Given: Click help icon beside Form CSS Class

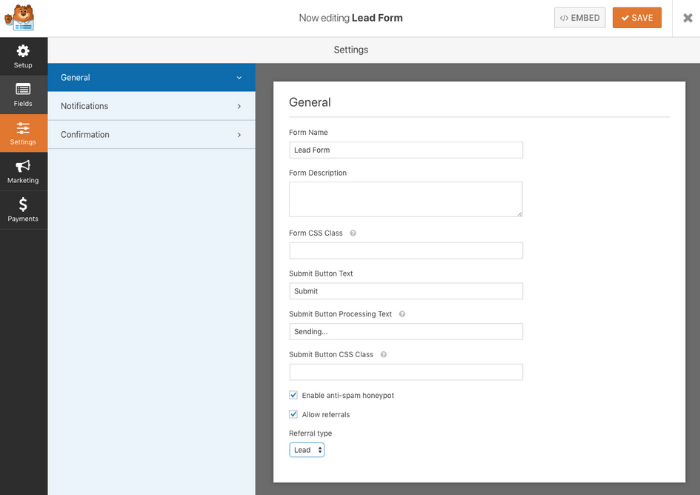Looking at the screenshot, I should click(x=353, y=233).
